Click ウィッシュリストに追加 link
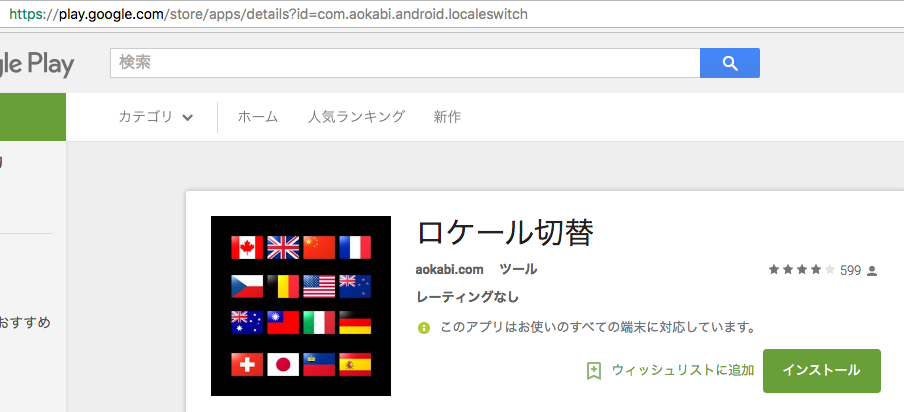Screen dimensions: 904x412 tap(683, 370)
